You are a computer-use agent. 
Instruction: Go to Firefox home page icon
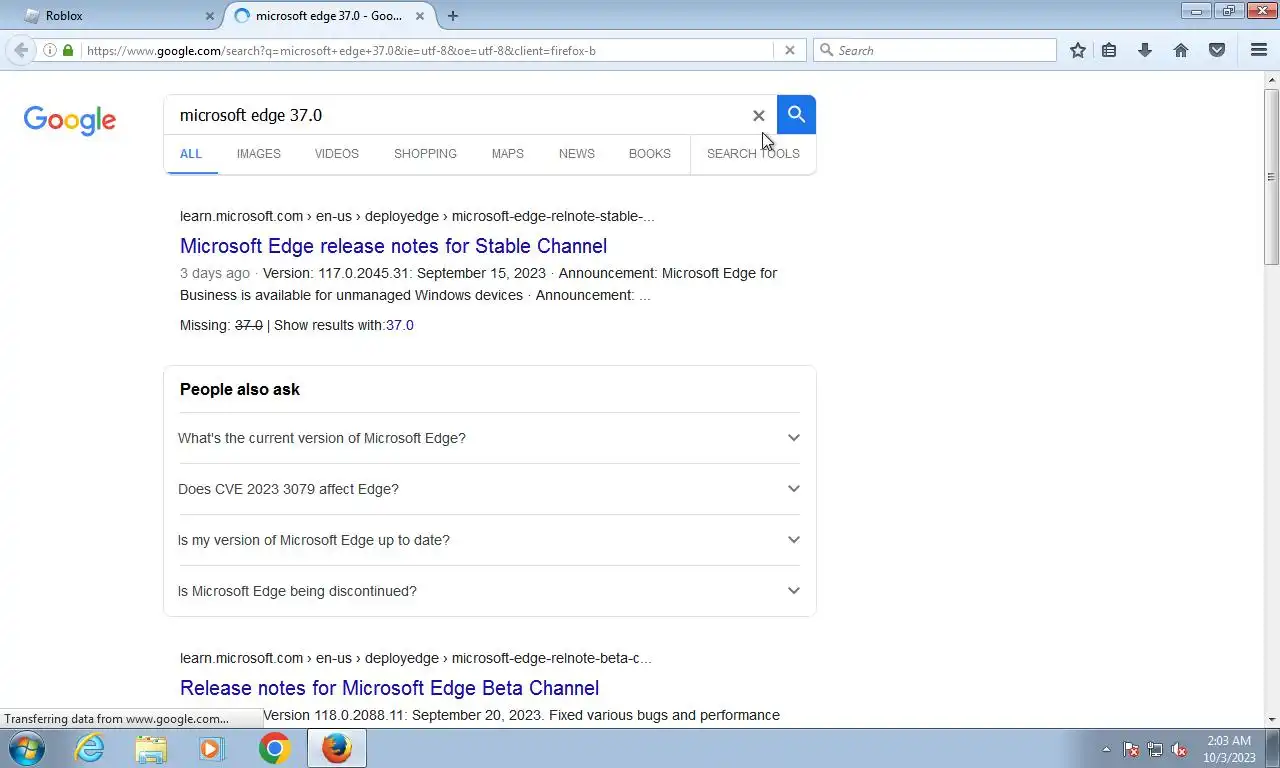pyautogui.click(x=1181, y=50)
